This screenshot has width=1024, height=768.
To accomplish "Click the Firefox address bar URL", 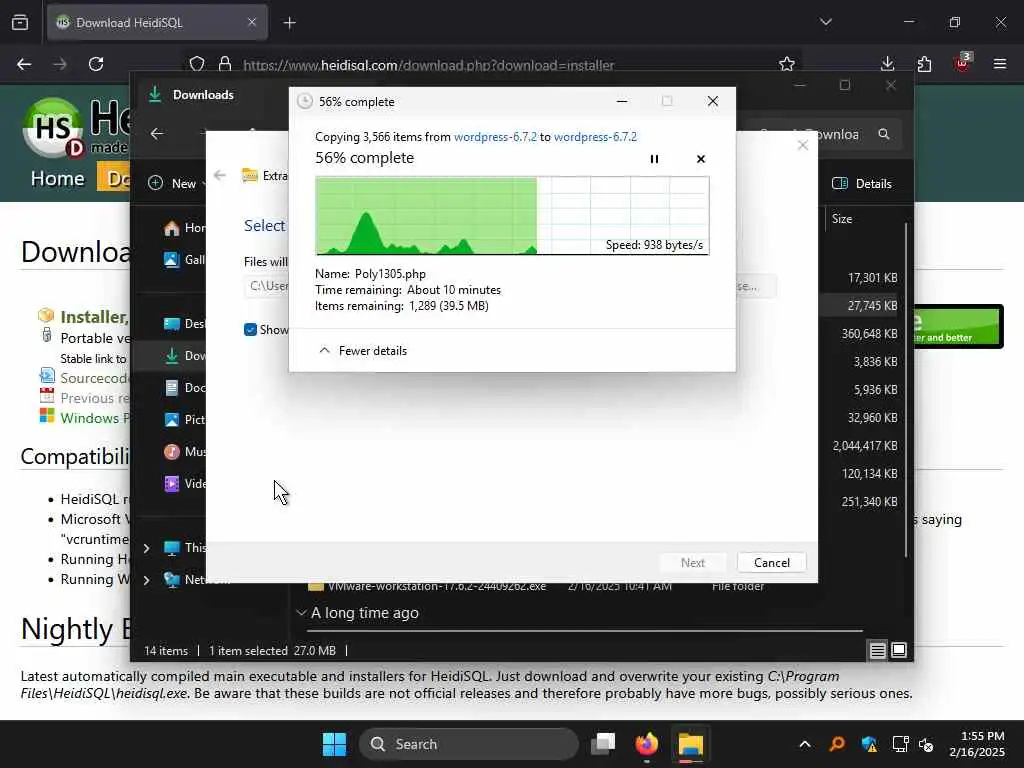I will [428, 65].
